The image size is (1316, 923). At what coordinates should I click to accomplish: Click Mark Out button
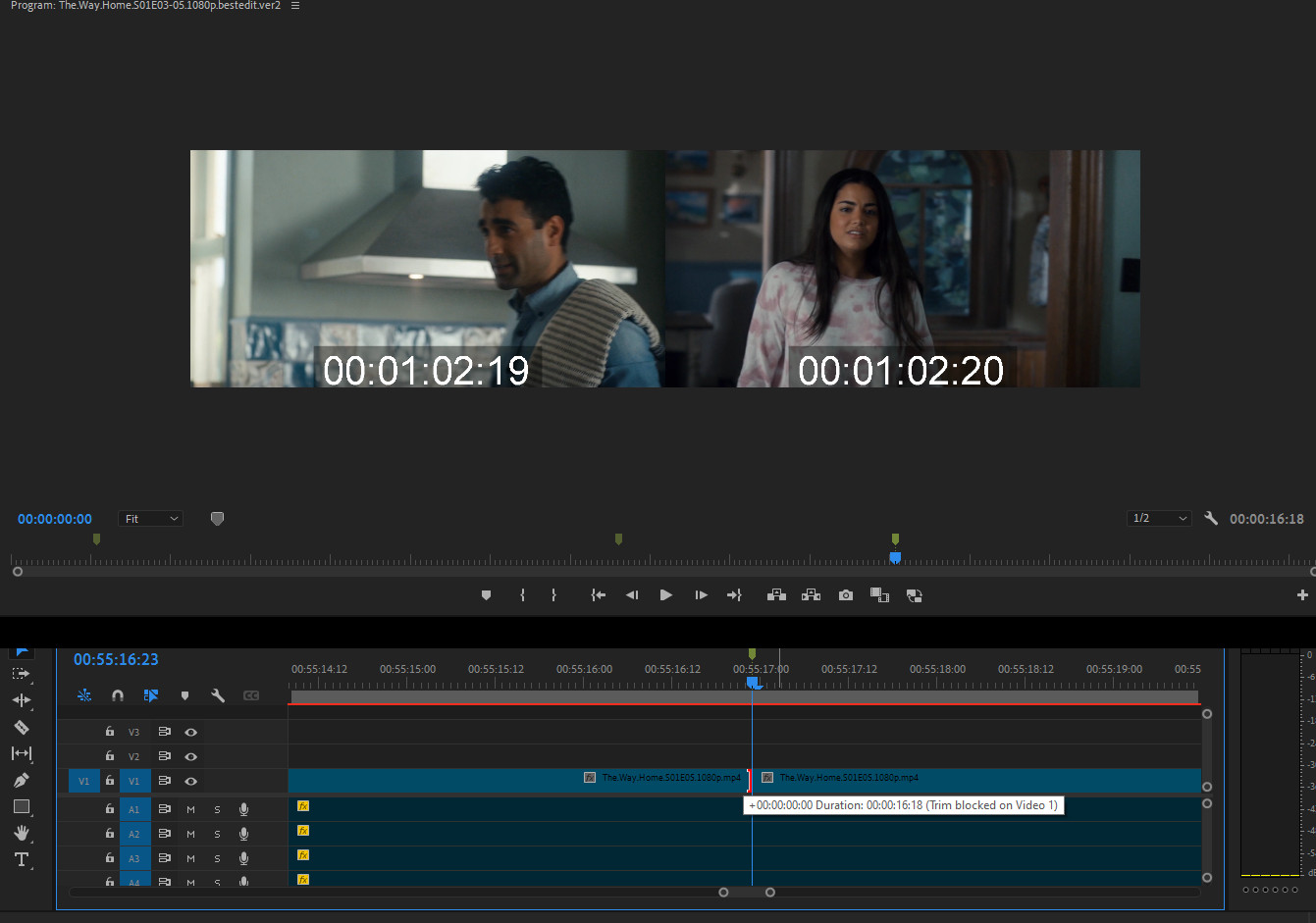pyautogui.click(x=553, y=595)
